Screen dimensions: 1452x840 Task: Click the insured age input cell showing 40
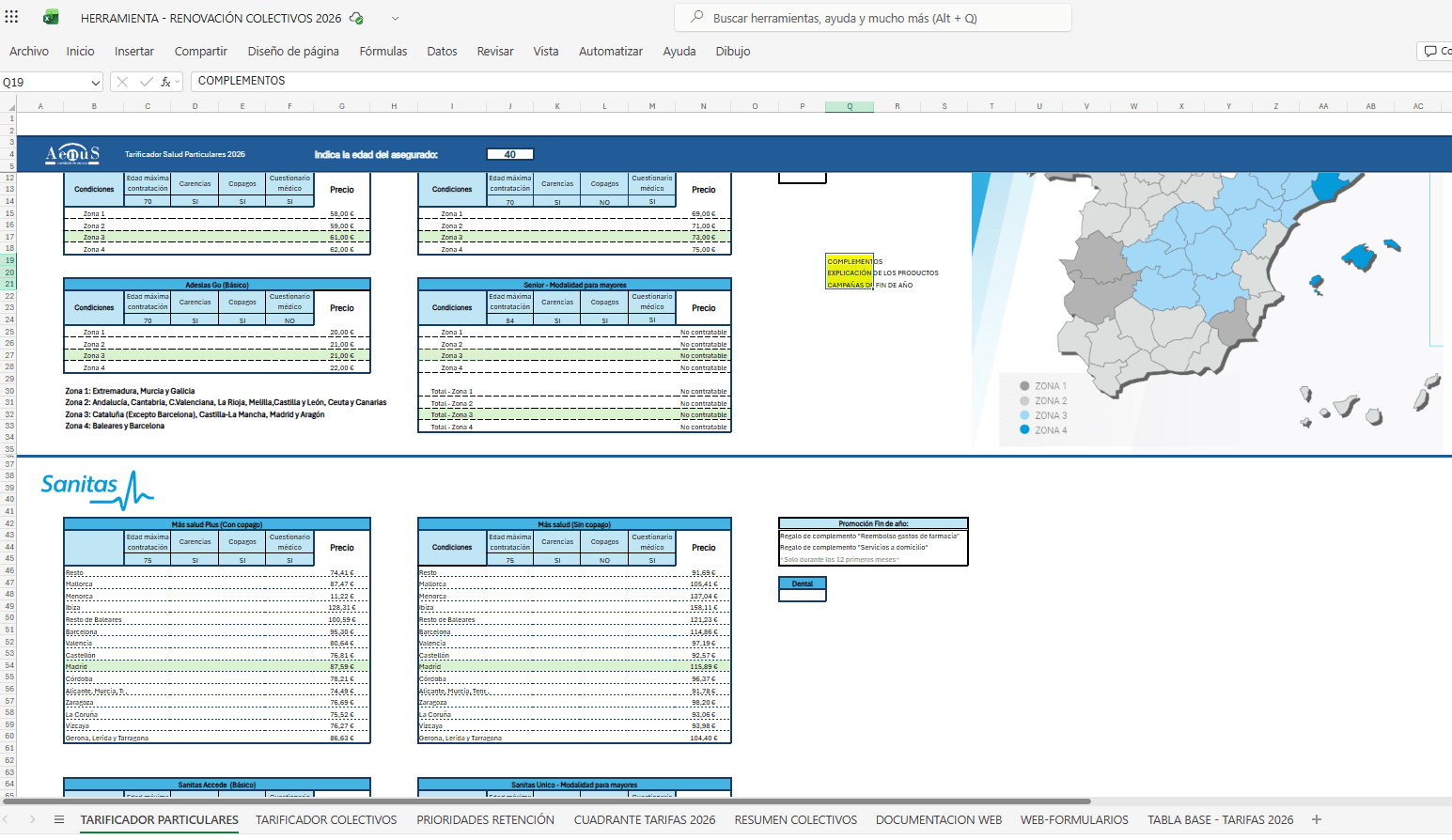[510, 154]
